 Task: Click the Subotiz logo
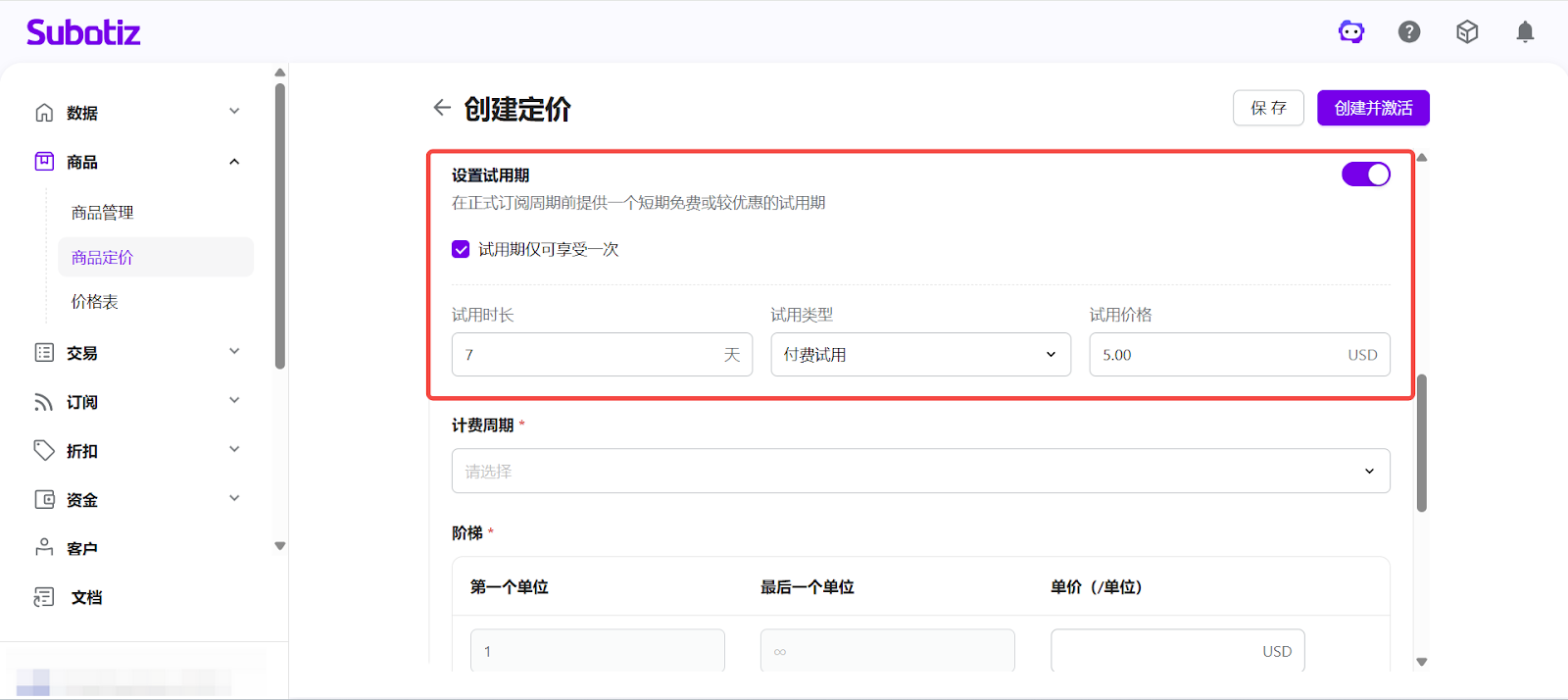[x=83, y=32]
